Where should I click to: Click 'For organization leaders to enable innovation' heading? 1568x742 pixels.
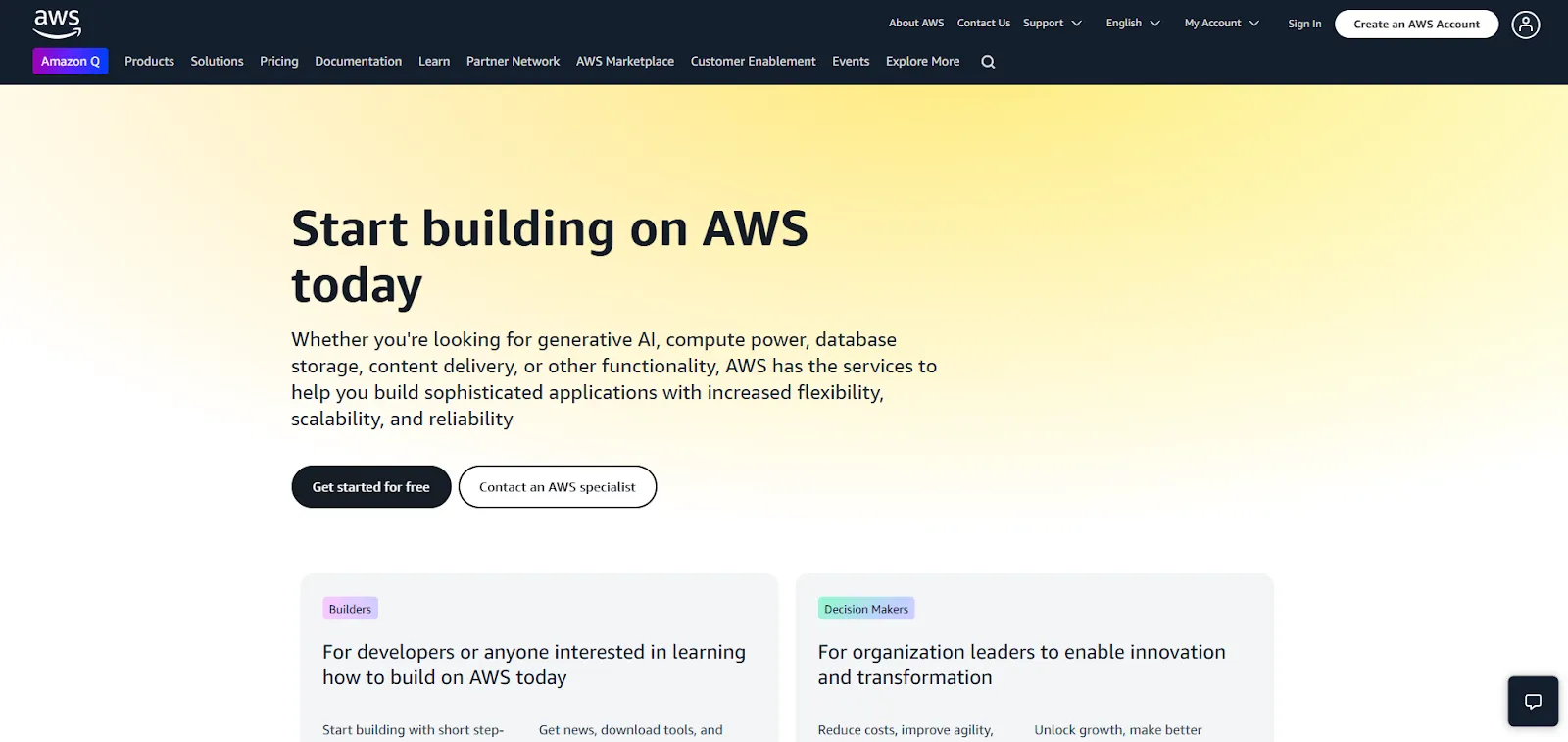(1021, 665)
